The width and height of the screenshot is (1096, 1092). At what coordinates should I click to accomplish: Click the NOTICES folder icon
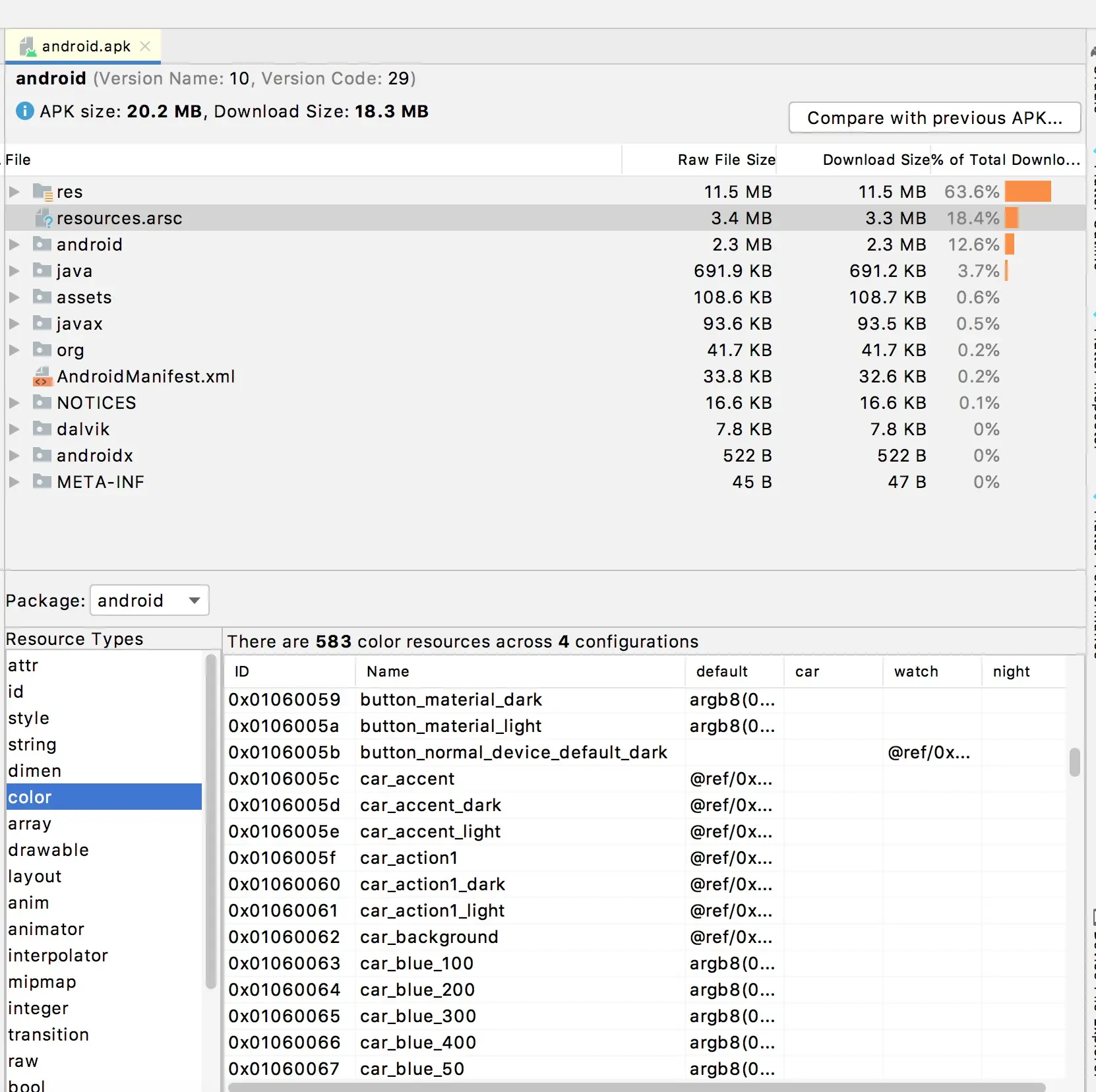42,402
